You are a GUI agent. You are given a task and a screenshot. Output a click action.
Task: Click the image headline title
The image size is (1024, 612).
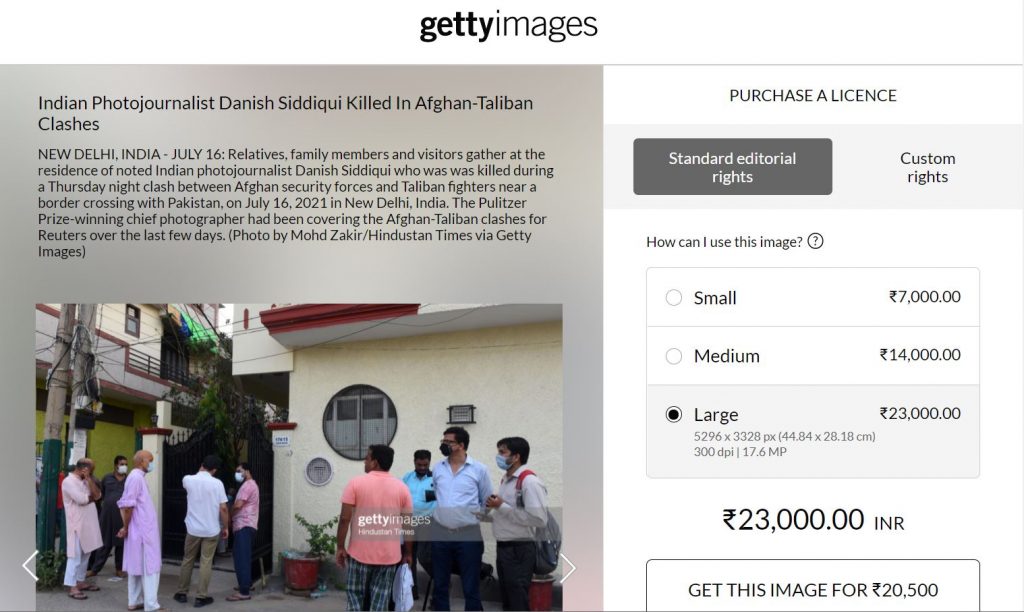point(285,113)
